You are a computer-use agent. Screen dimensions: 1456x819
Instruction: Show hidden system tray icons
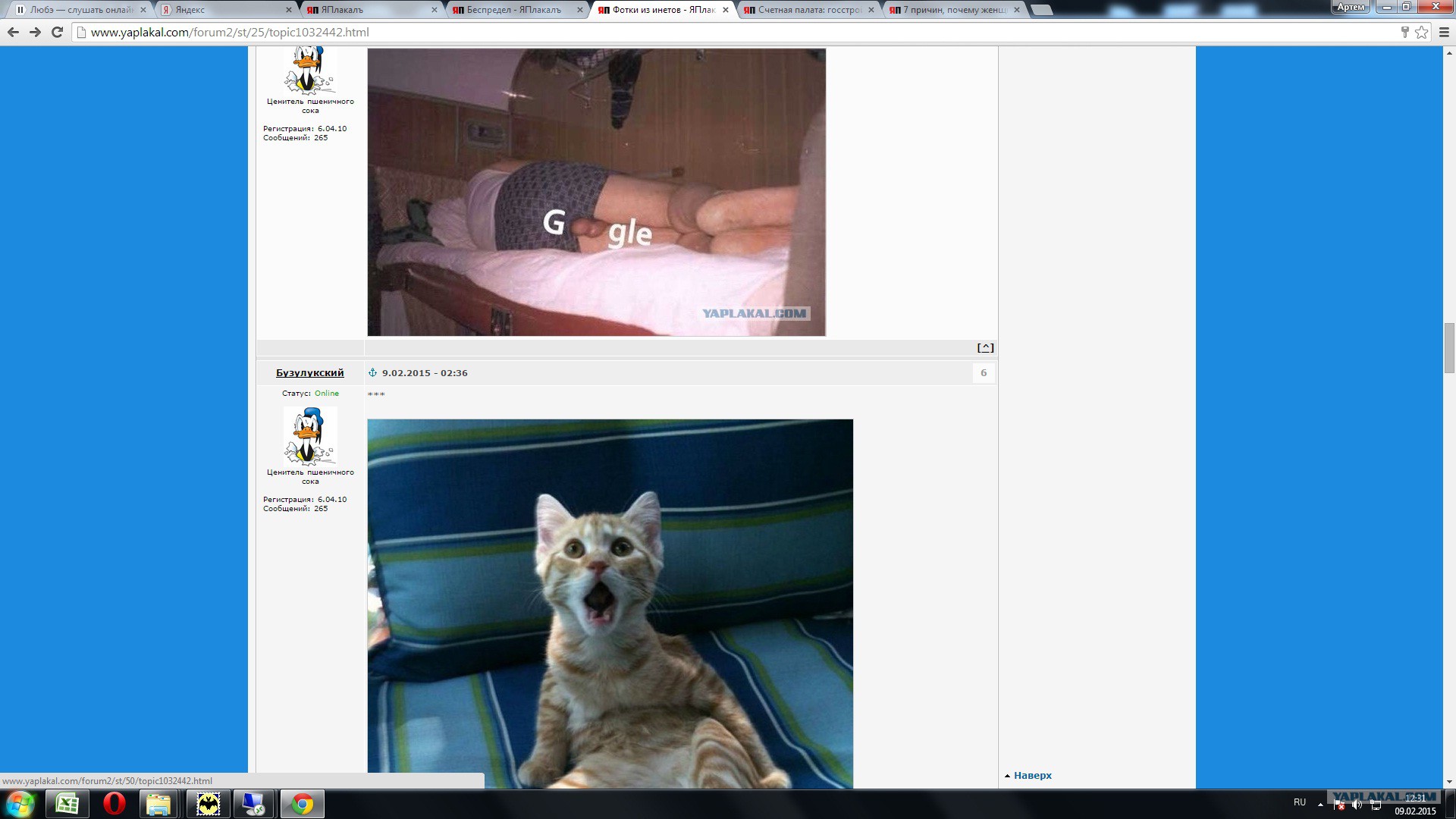coord(1320,803)
